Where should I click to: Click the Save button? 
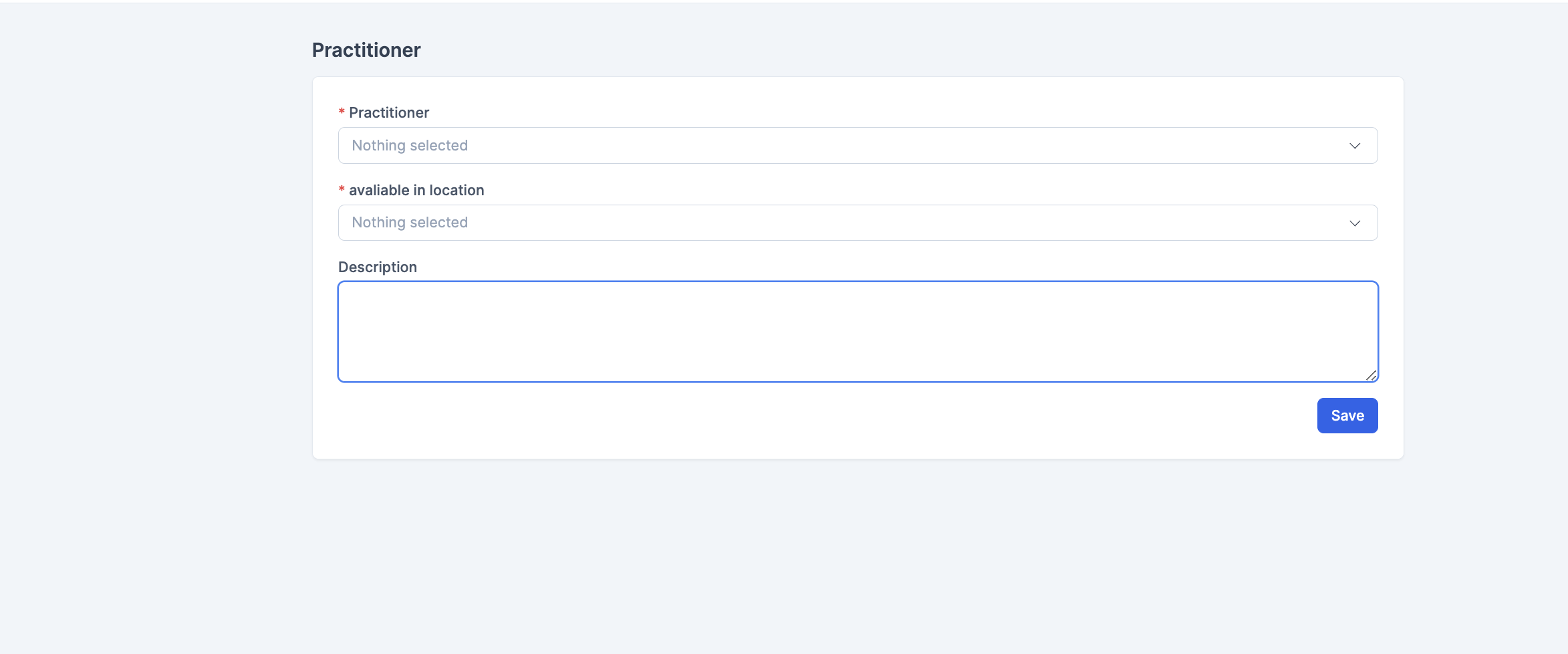[1347, 415]
